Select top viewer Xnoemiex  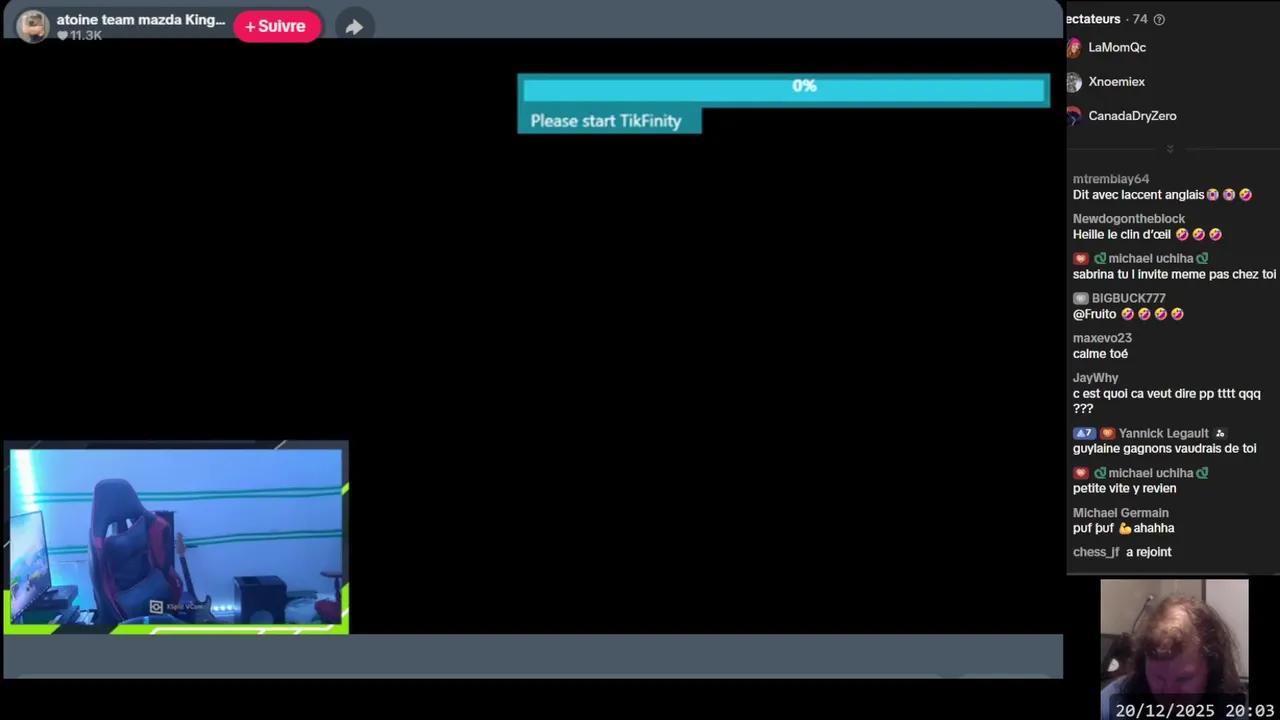[x=1116, y=81]
